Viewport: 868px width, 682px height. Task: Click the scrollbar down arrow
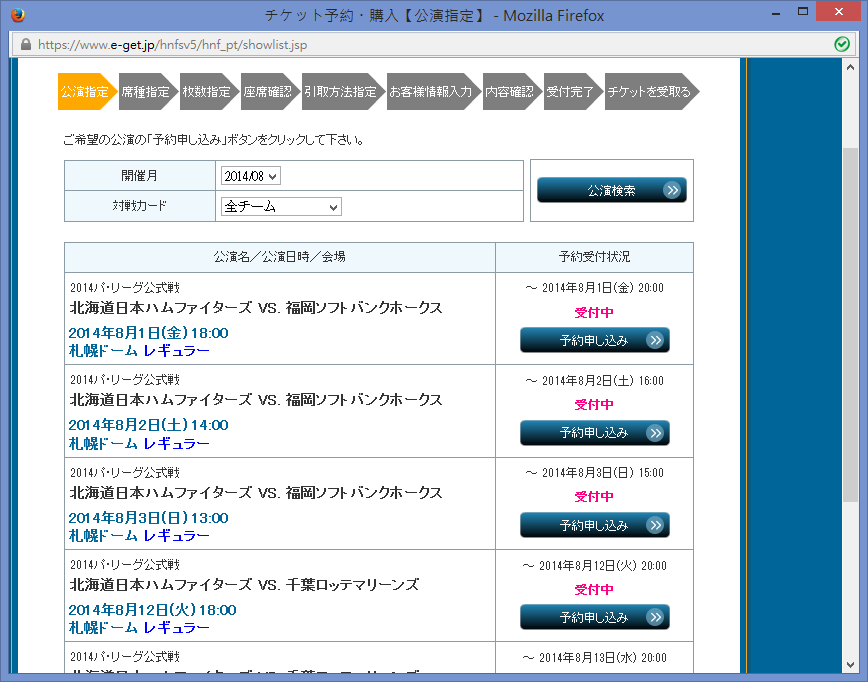(850, 665)
